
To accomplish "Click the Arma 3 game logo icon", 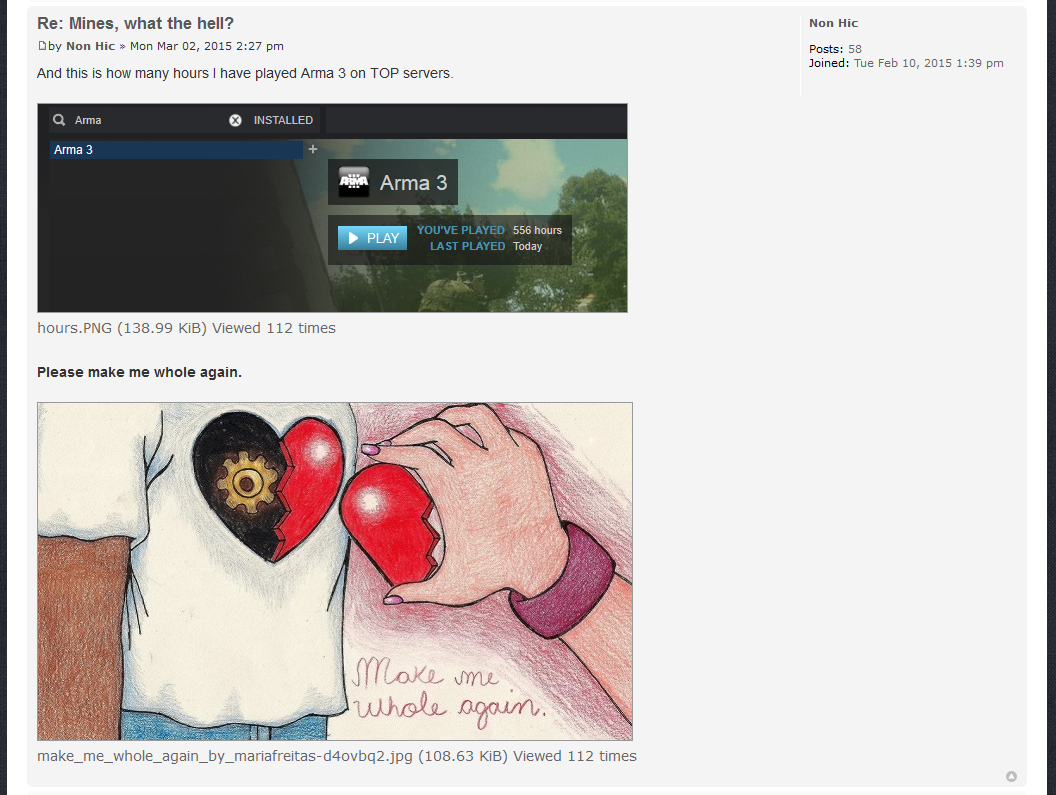I will [354, 182].
